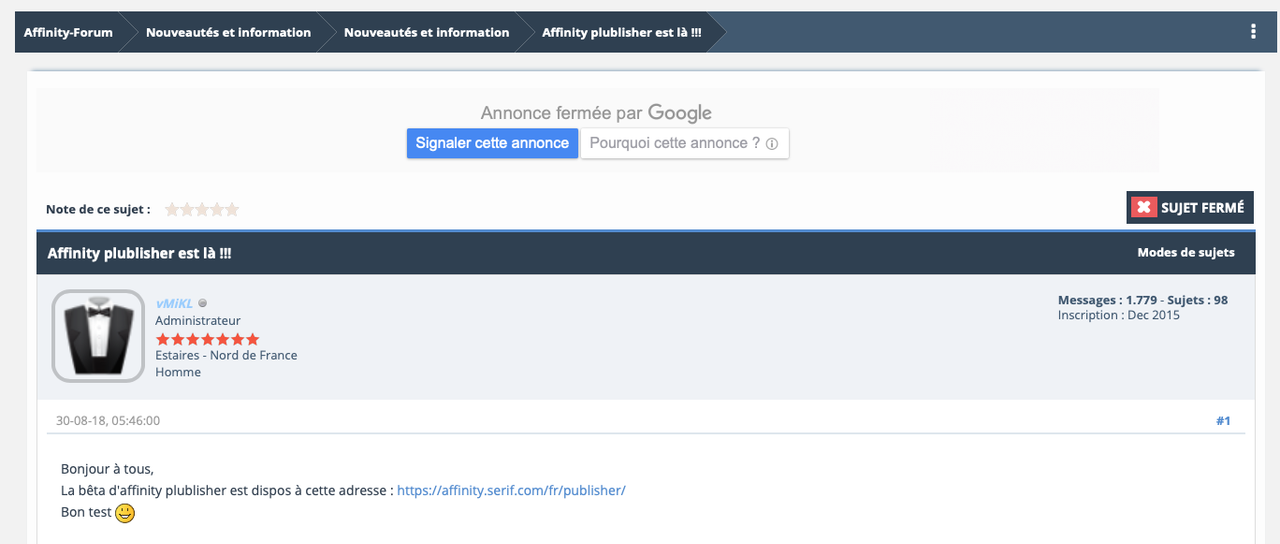Click the Homme gender text
The height and width of the screenshot is (544, 1280).
click(178, 372)
